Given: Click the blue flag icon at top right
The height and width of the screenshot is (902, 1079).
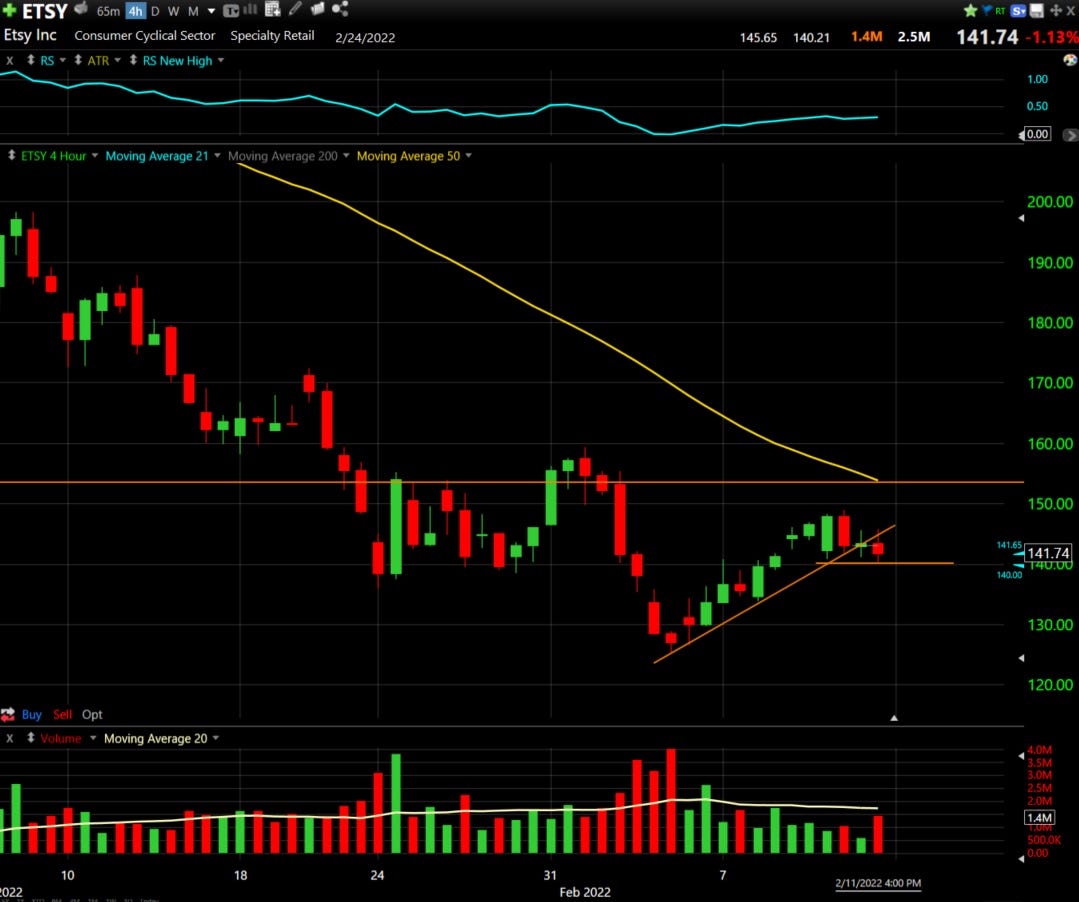Looking at the screenshot, I should tap(987, 10).
